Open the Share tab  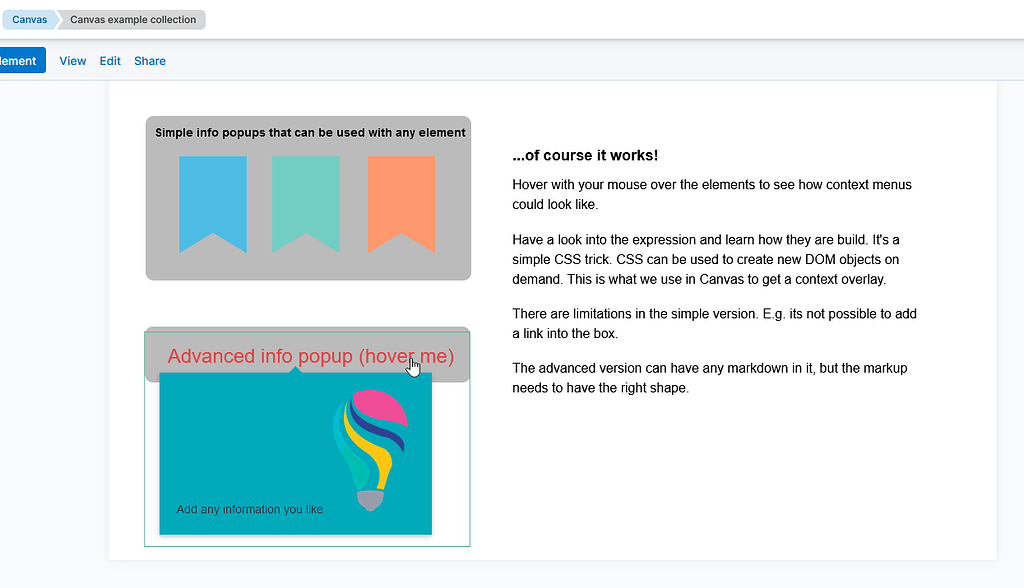(x=150, y=61)
